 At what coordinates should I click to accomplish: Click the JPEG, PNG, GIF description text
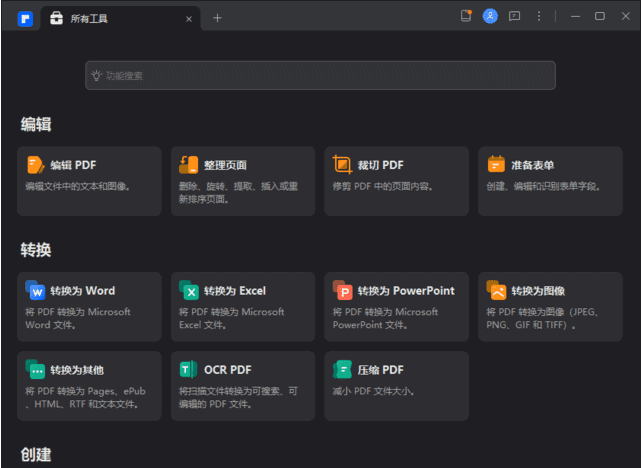click(x=542, y=318)
